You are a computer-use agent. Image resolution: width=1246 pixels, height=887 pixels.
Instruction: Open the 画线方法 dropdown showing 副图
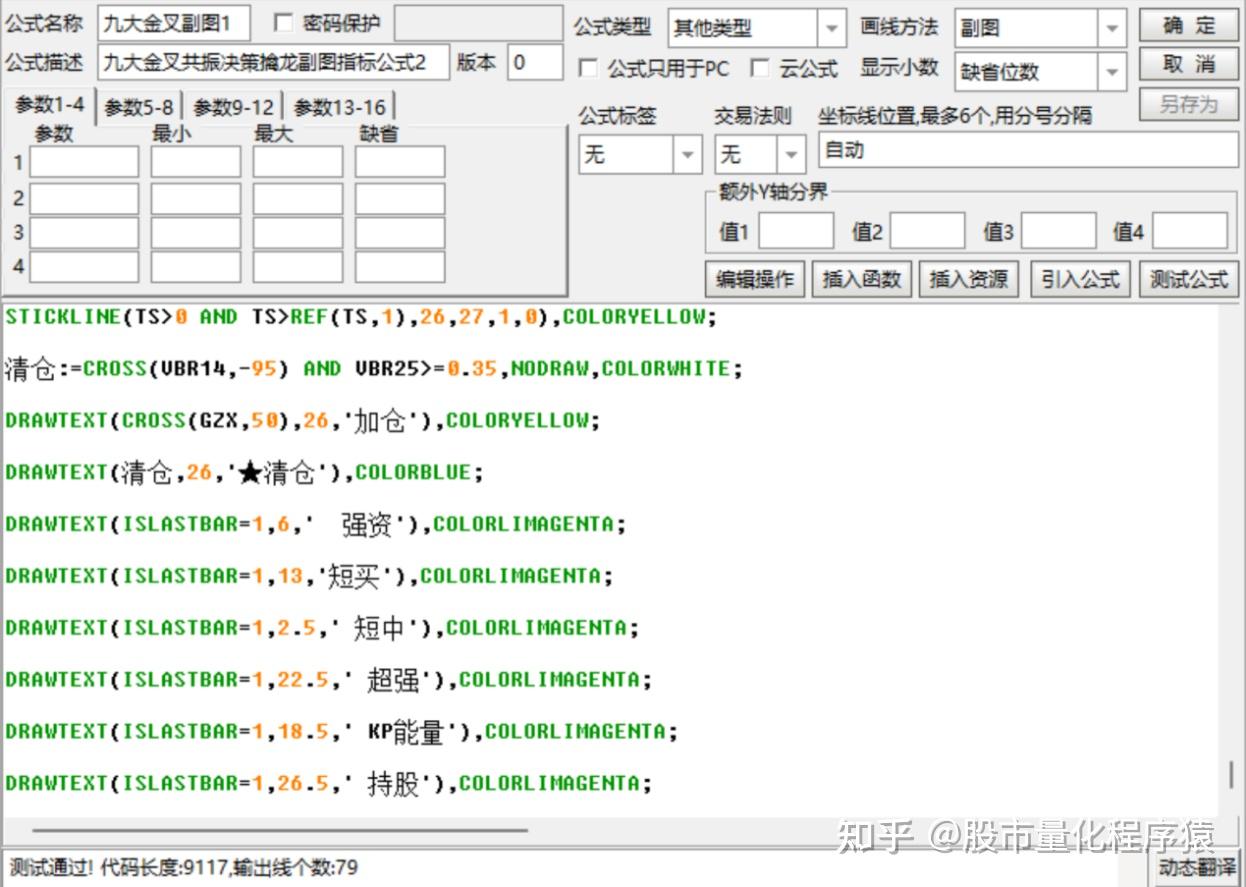pyautogui.click(x=1111, y=28)
